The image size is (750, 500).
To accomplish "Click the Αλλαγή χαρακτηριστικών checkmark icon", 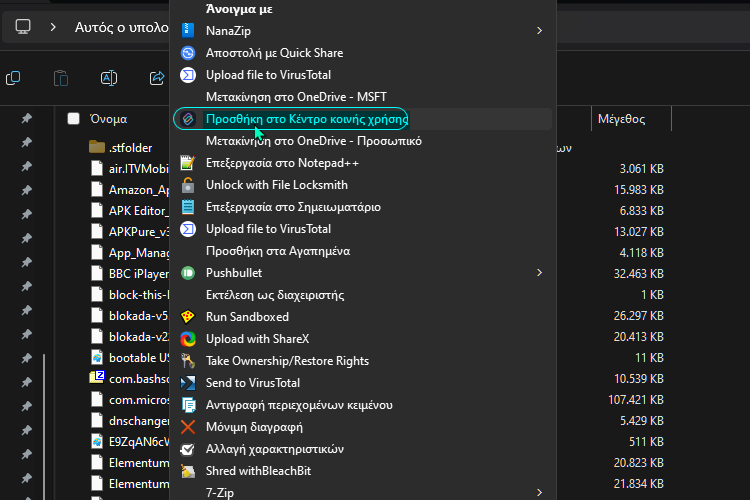I will coord(188,449).
